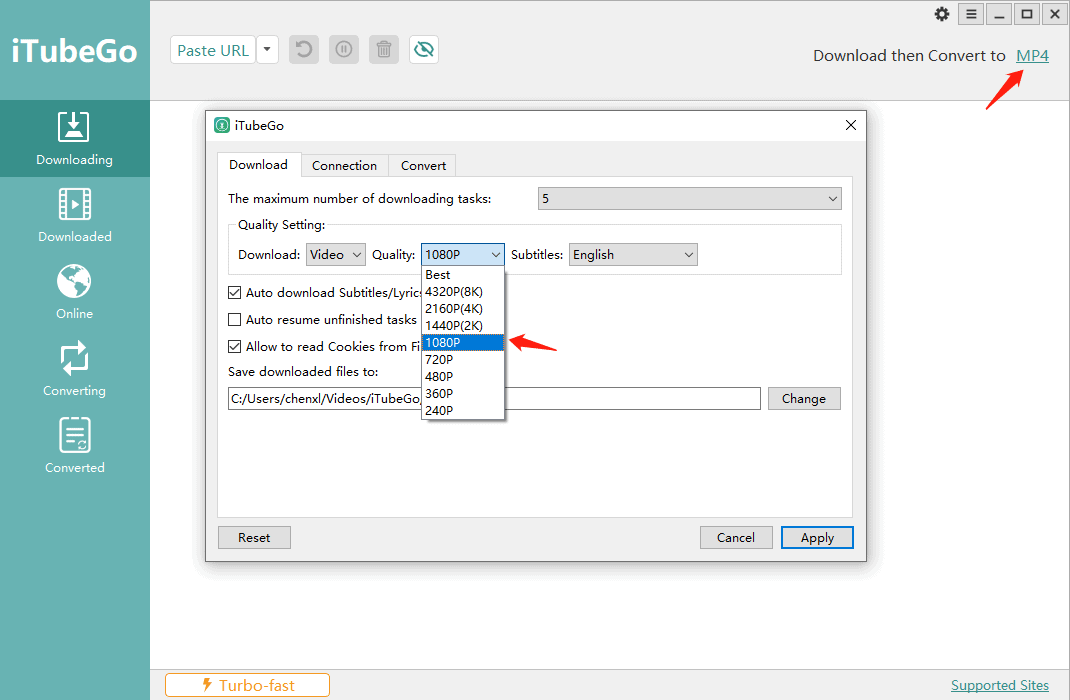Switch to the Connection tab

(x=344, y=165)
